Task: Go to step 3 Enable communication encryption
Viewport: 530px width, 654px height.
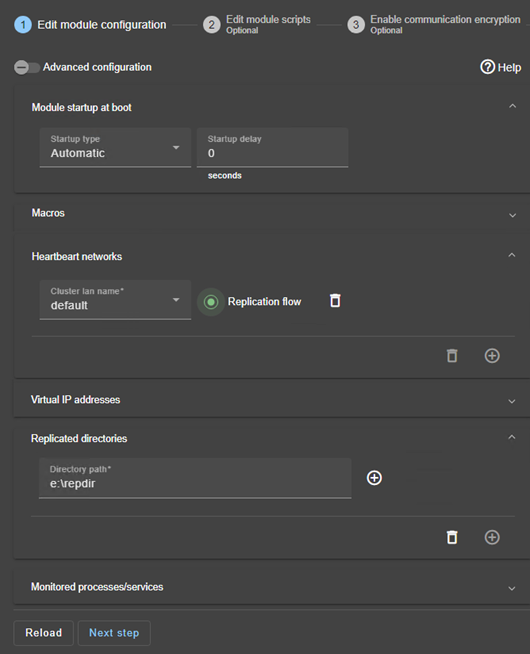Action: pyautogui.click(x=434, y=25)
